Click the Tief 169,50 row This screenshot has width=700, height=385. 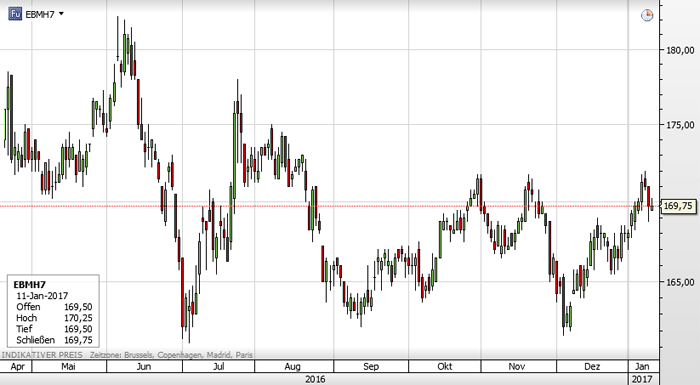(54, 329)
